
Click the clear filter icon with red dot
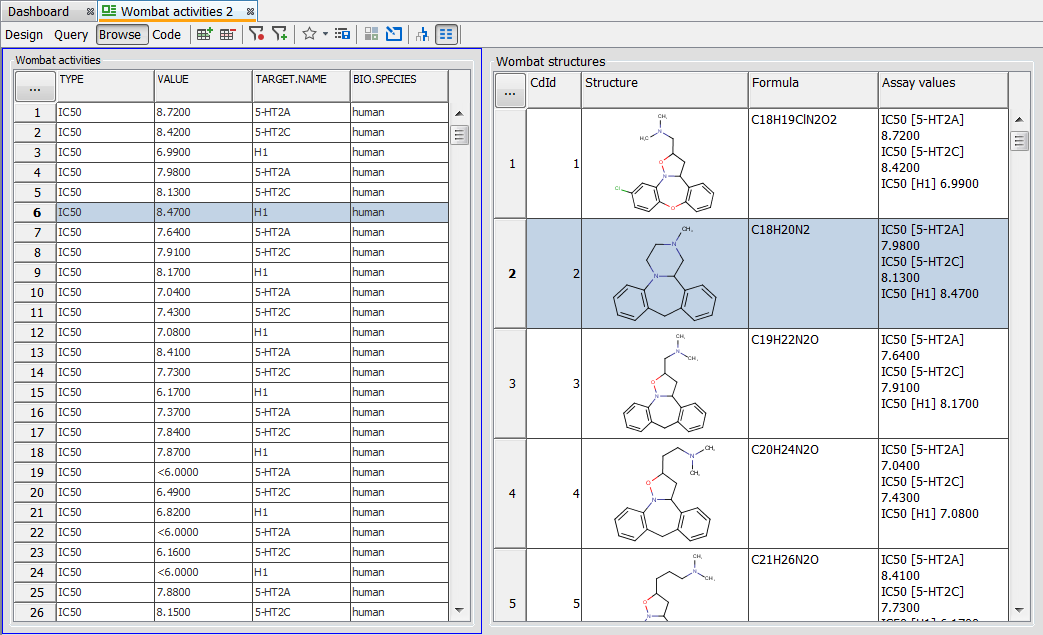[x=256, y=34]
